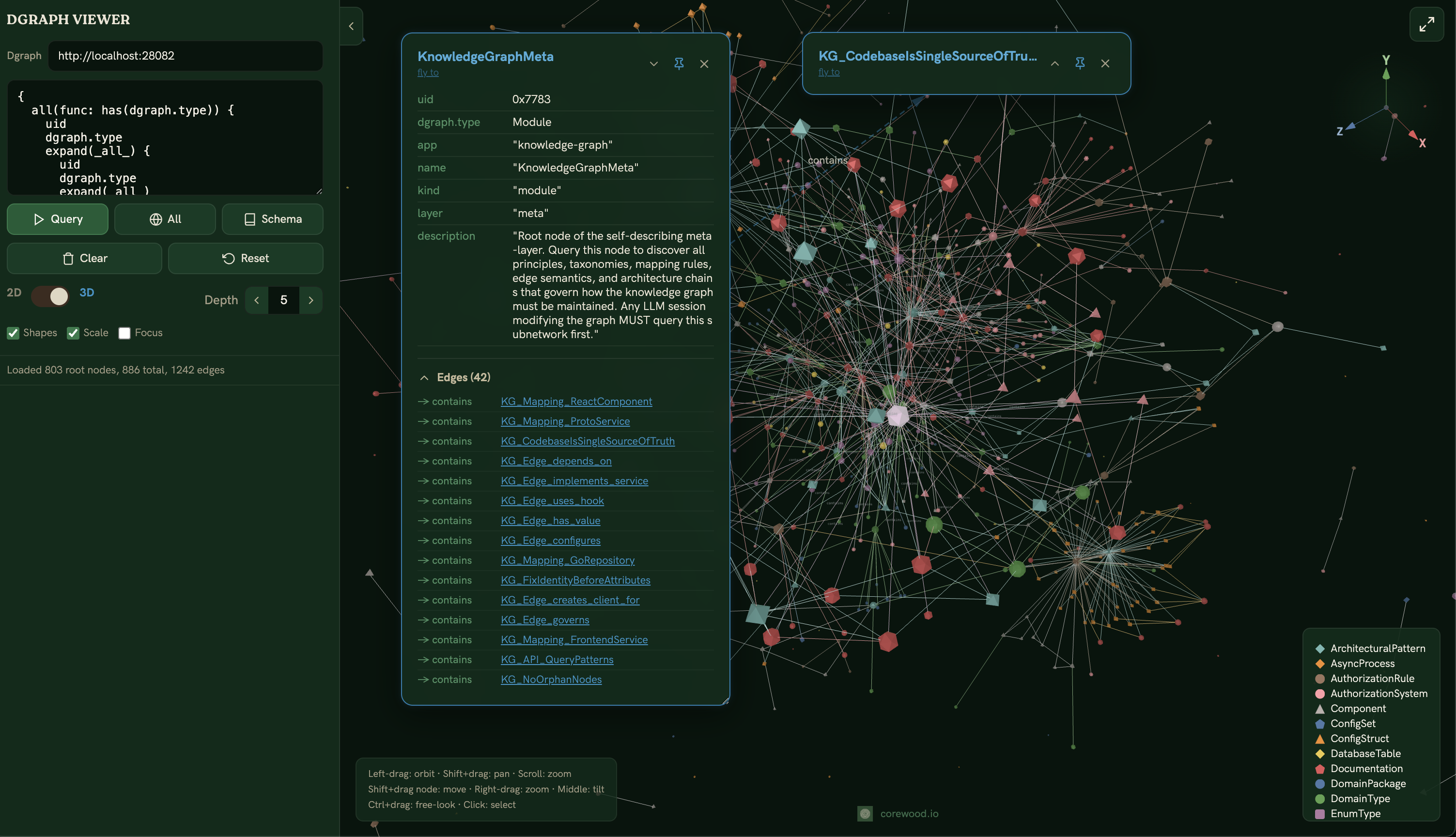Uncheck the Scale checkbox
Screen dimensions: 1456x837
(x=73, y=333)
